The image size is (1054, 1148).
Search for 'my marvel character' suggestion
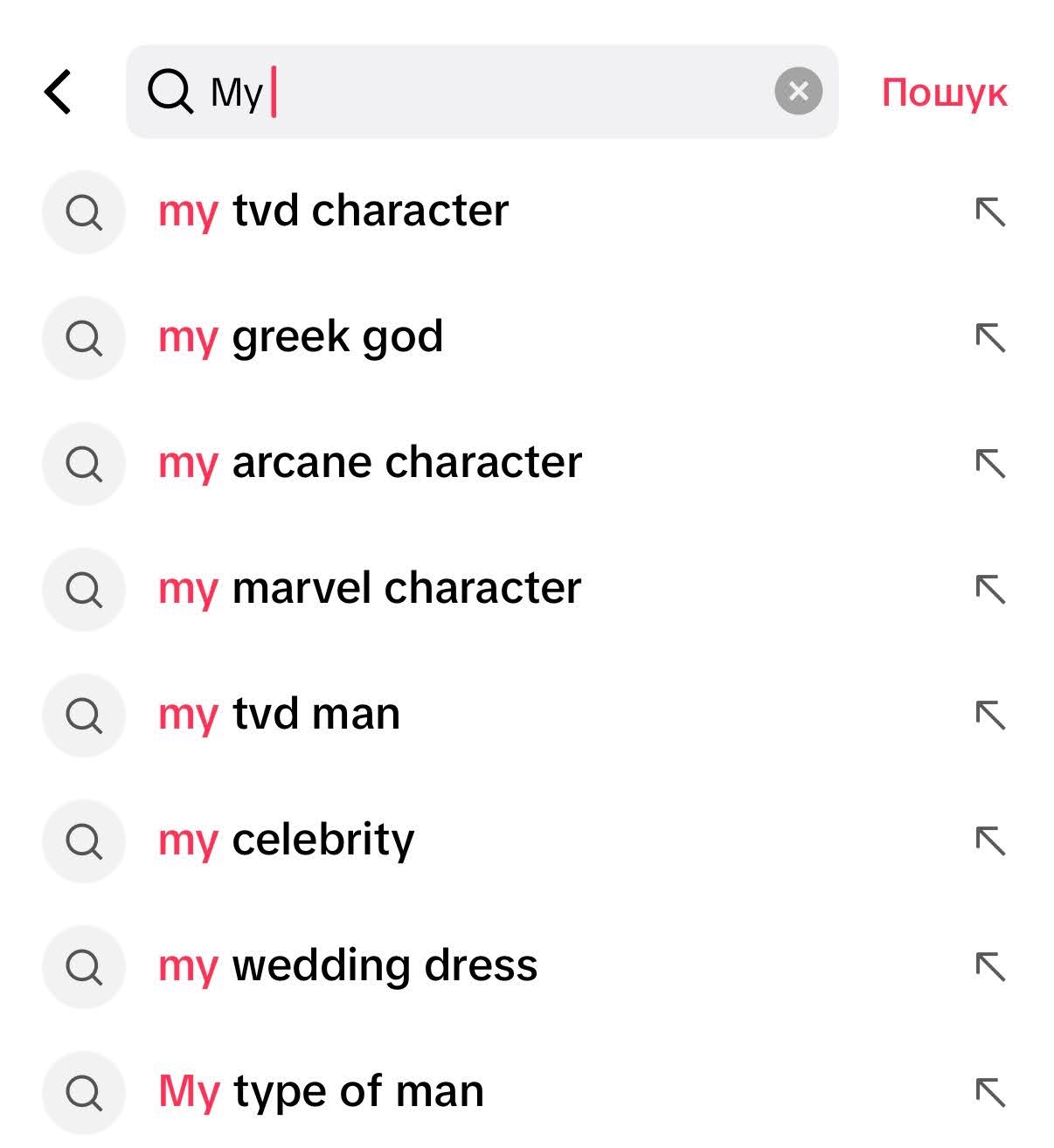click(370, 588)
